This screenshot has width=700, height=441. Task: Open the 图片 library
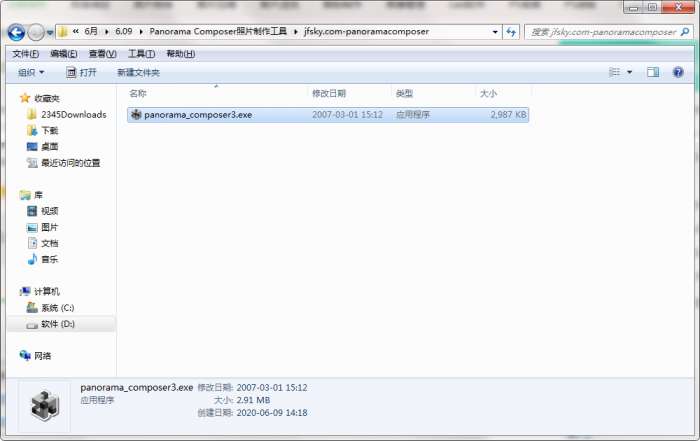coord(50,227)
